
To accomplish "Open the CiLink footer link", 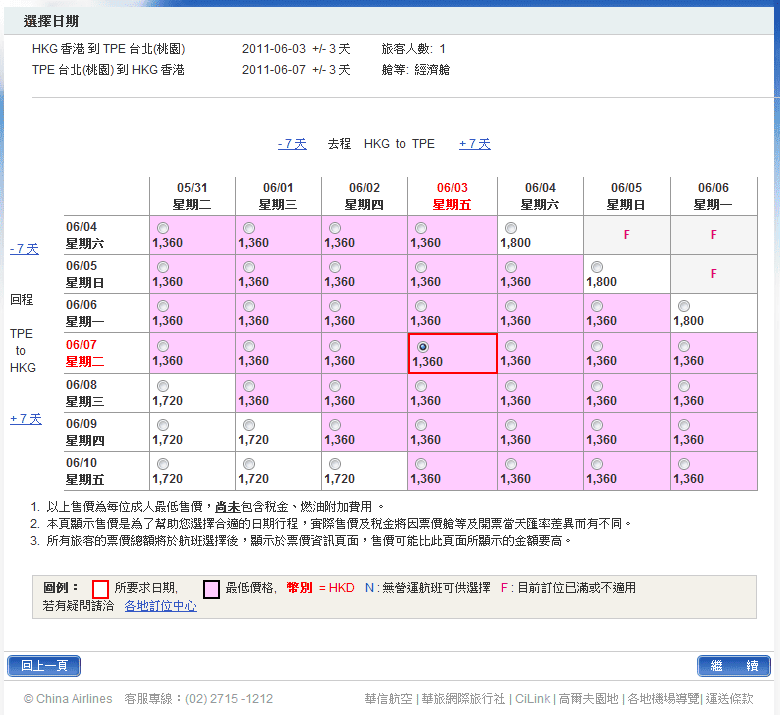I will pos(530,699).
